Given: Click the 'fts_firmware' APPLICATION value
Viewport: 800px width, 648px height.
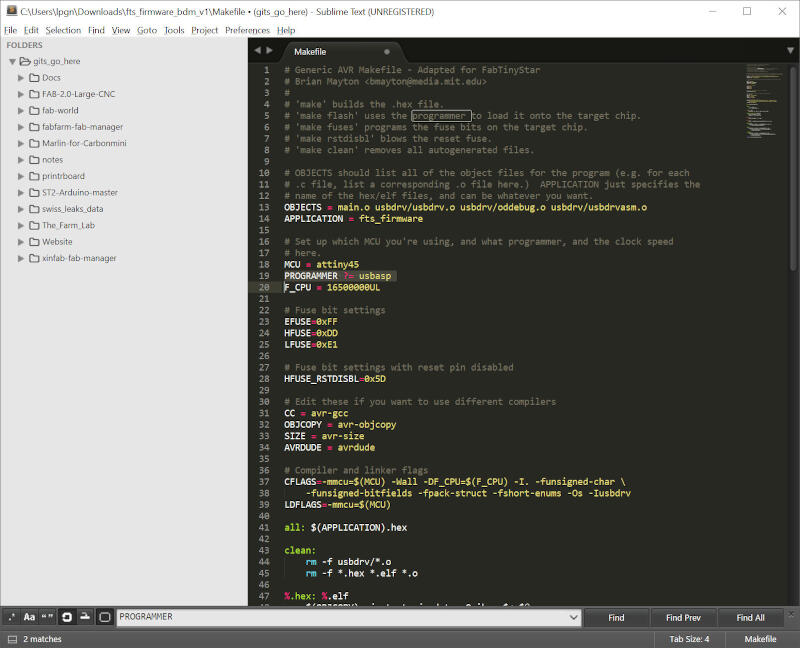Looking at the screenshot, I should 391,219.
